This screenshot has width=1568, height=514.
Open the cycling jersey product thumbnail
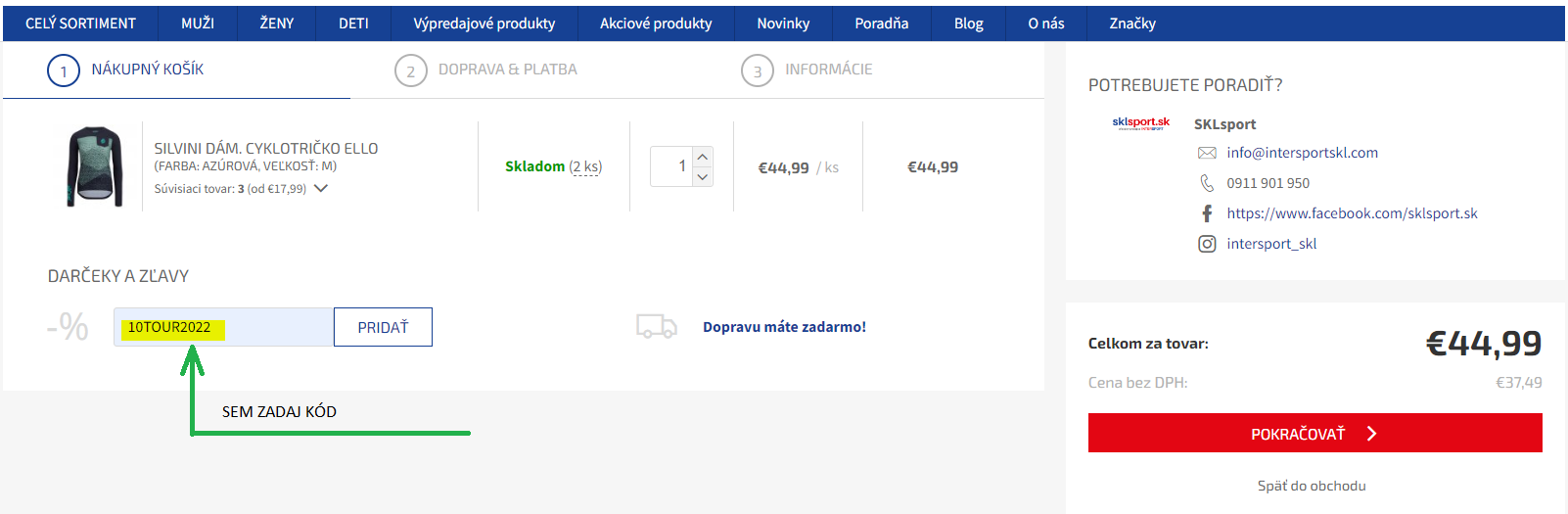click(95, 166)
